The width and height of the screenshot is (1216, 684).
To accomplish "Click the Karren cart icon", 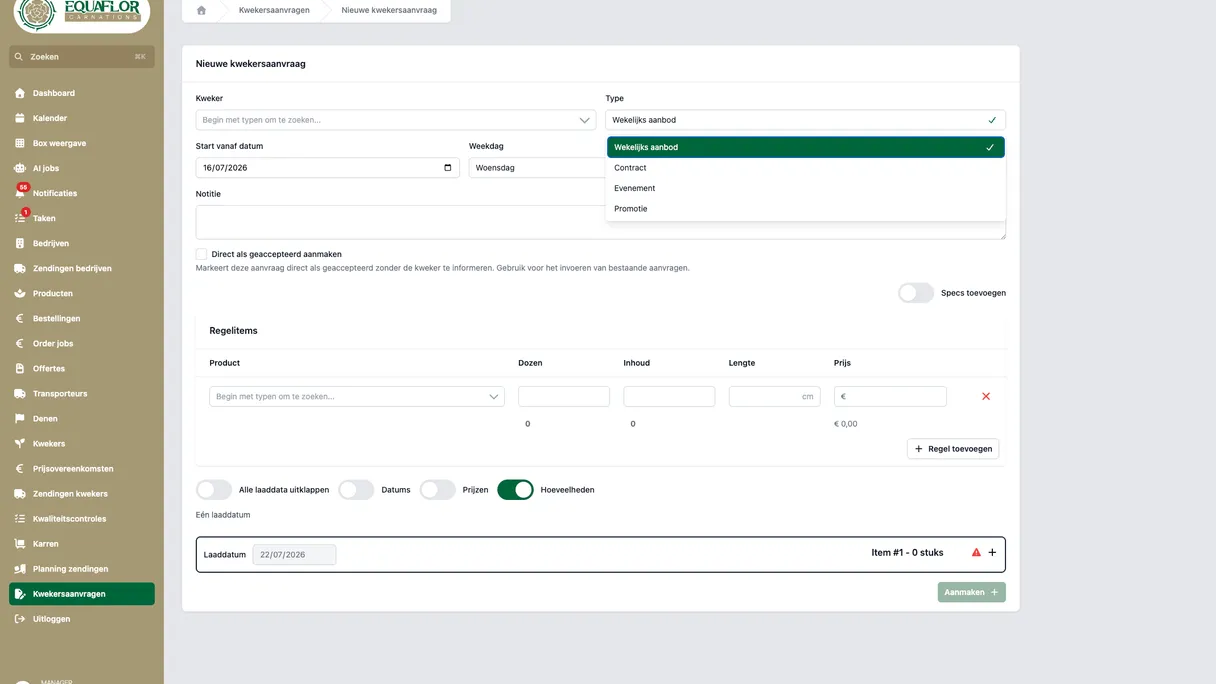I will tap(19, 543).
